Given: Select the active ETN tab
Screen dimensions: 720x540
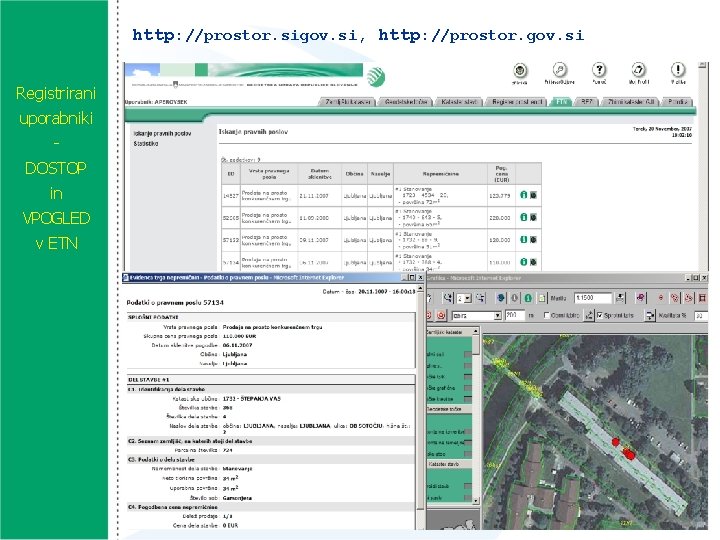Looking at the screenshot, I should click(561, 102).
